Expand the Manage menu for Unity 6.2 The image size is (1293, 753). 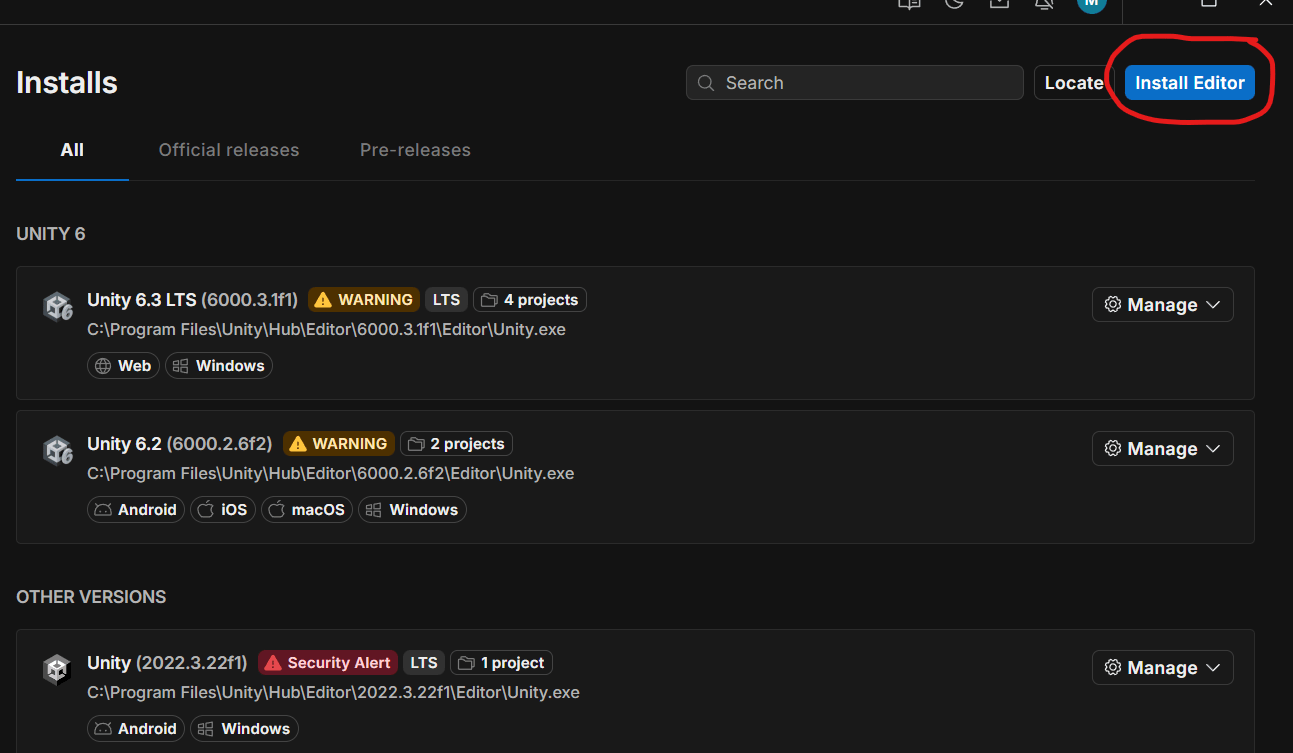click(x=1162, y=449)
